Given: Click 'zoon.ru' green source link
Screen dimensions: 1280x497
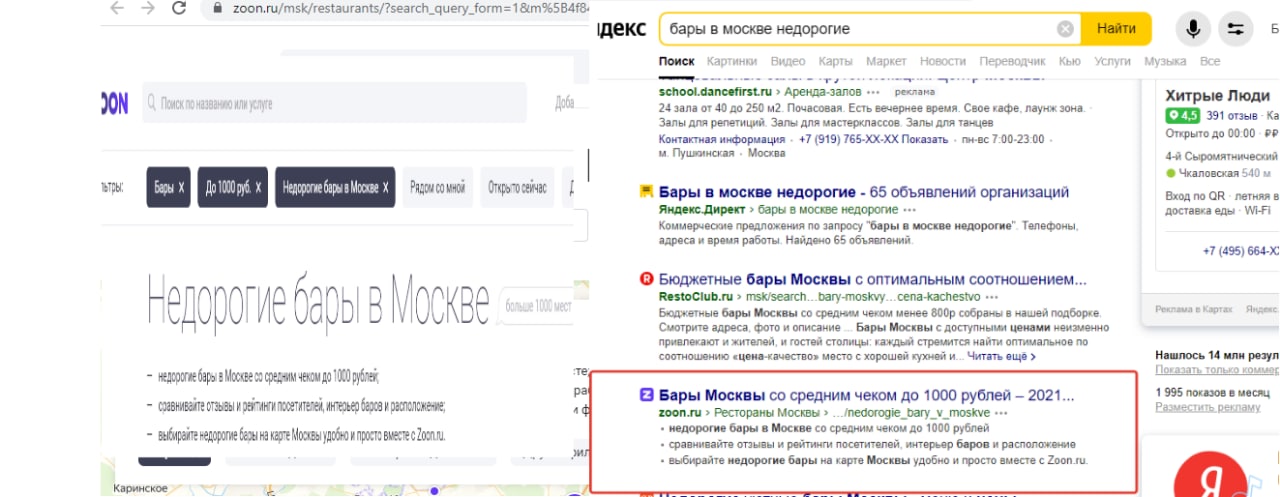Looking at the screenshot, I should click(680, 412).
